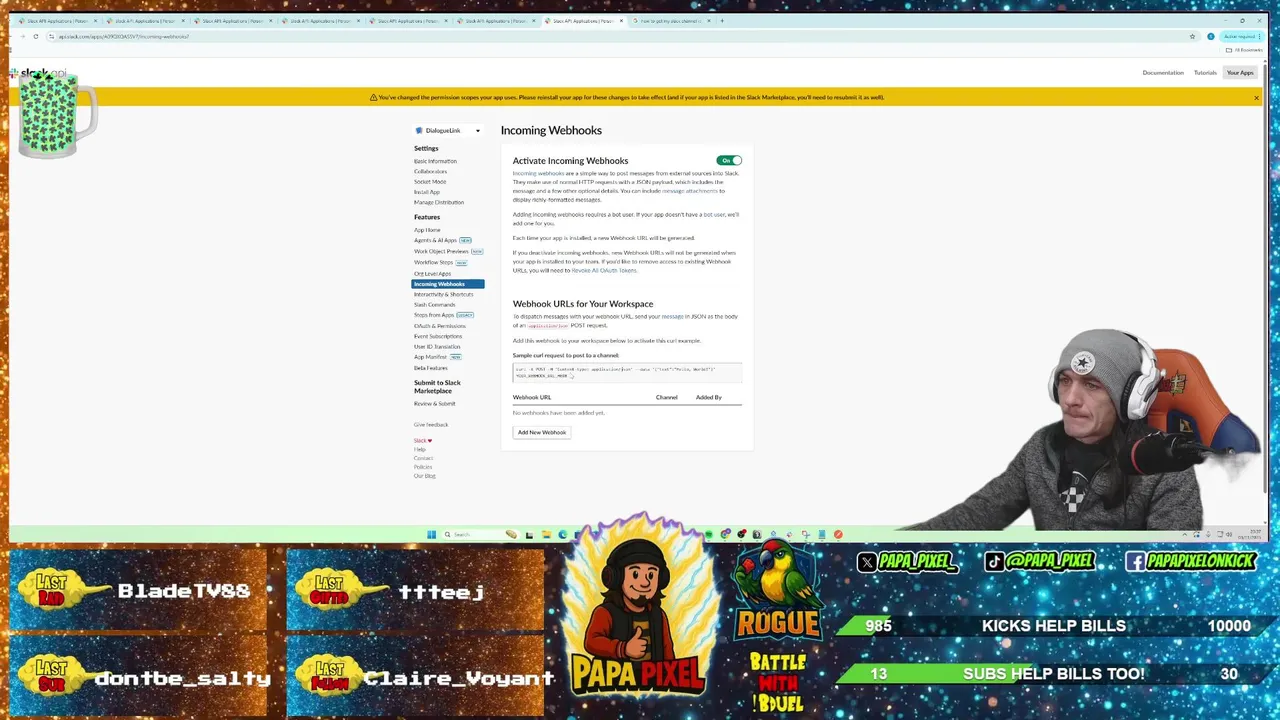This screenshot has width=1280, height=720.
Task: Click the Webhook URL column header
Action: click(532, 398)
